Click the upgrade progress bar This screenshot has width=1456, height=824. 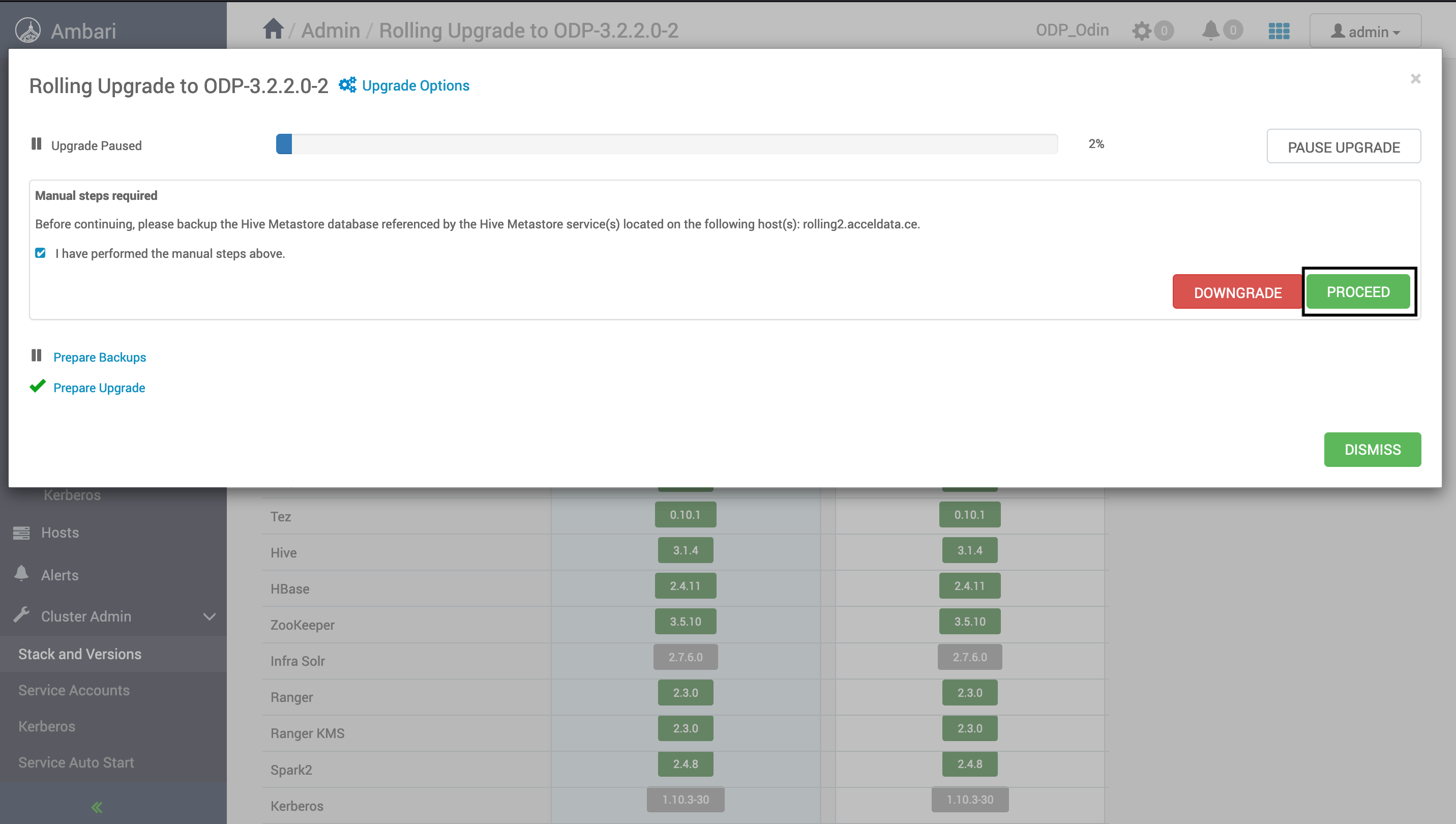(666, 144)
